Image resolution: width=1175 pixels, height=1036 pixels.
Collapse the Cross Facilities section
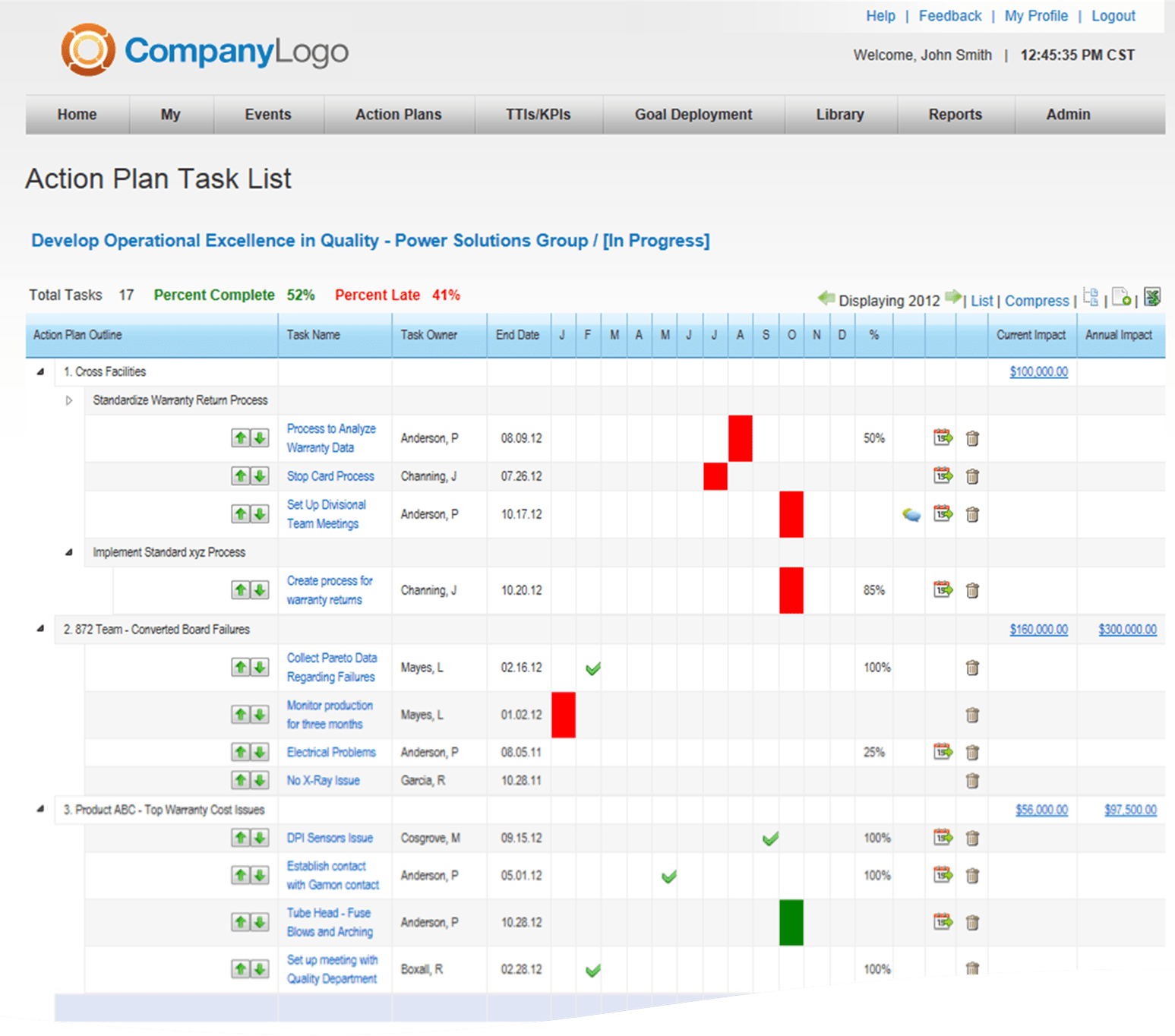(40, 371)
